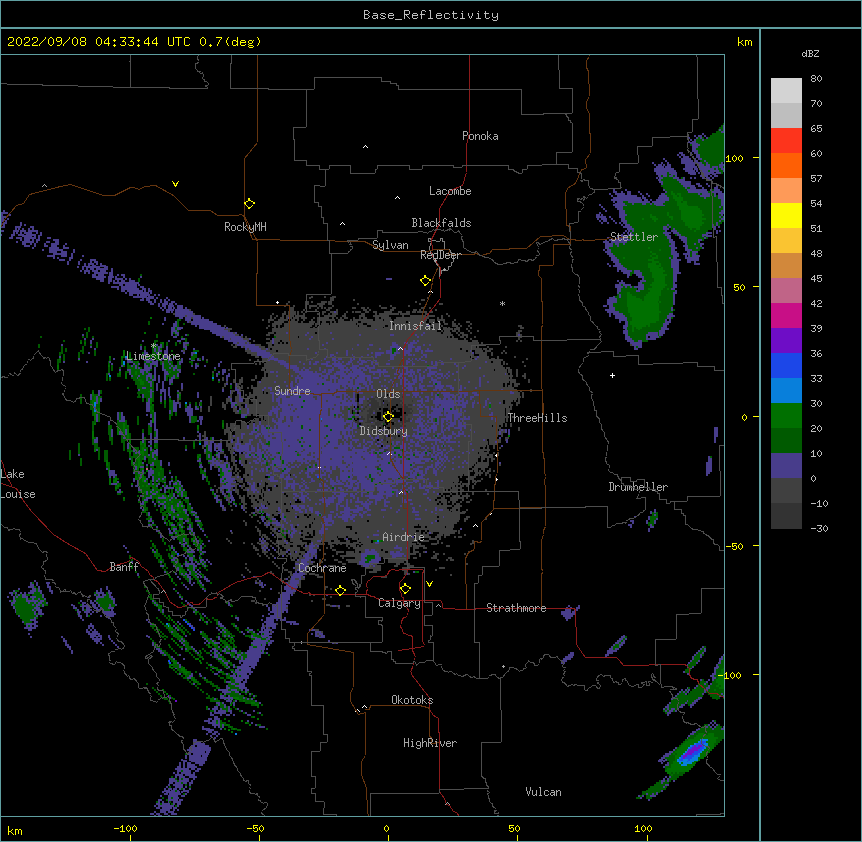Screen dimensions: 862x842
Task: Click the 57 value in dBZ legend
Action: [816, 178]
